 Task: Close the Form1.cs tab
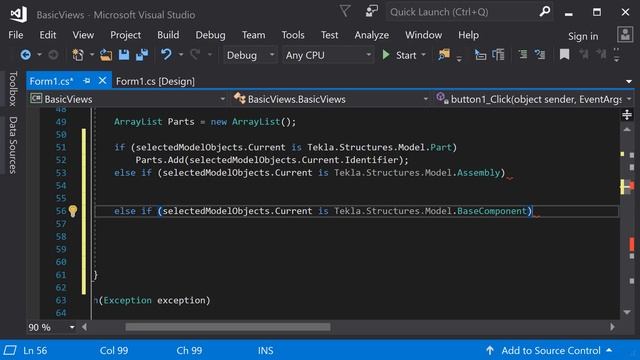pyautogui.click(x=102, y=81)
